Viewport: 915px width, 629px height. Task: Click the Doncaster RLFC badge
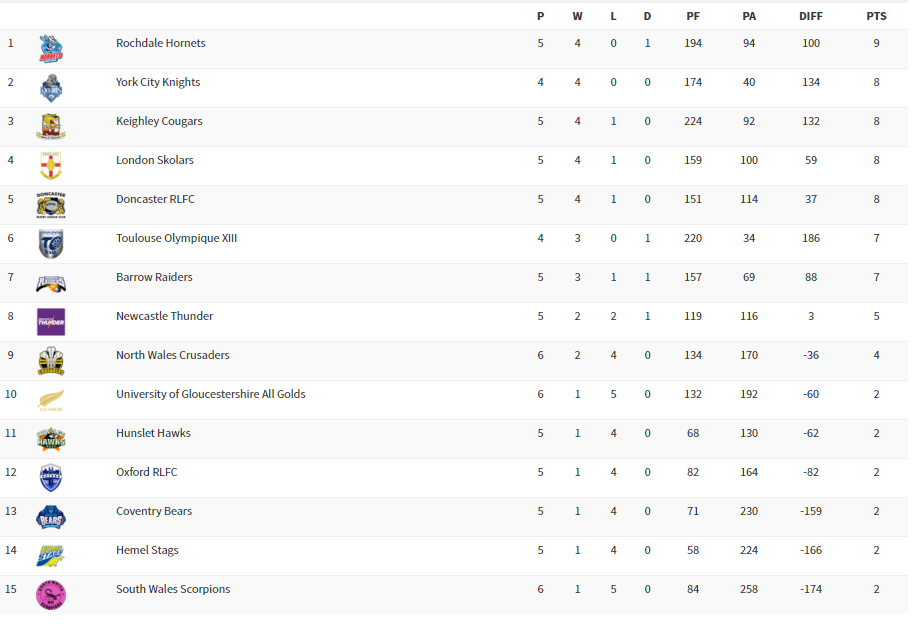(51, 205)
